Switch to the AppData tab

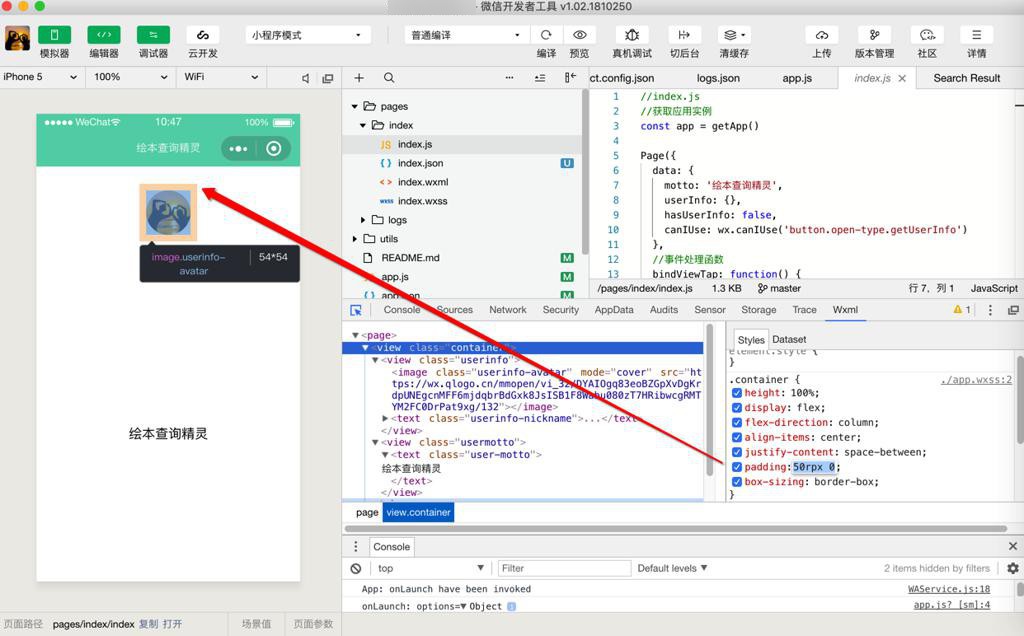point(614,310)
